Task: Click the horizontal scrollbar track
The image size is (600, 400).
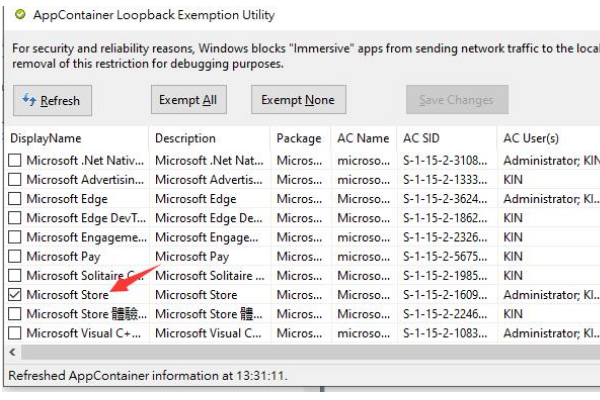Action: point(310,352)
